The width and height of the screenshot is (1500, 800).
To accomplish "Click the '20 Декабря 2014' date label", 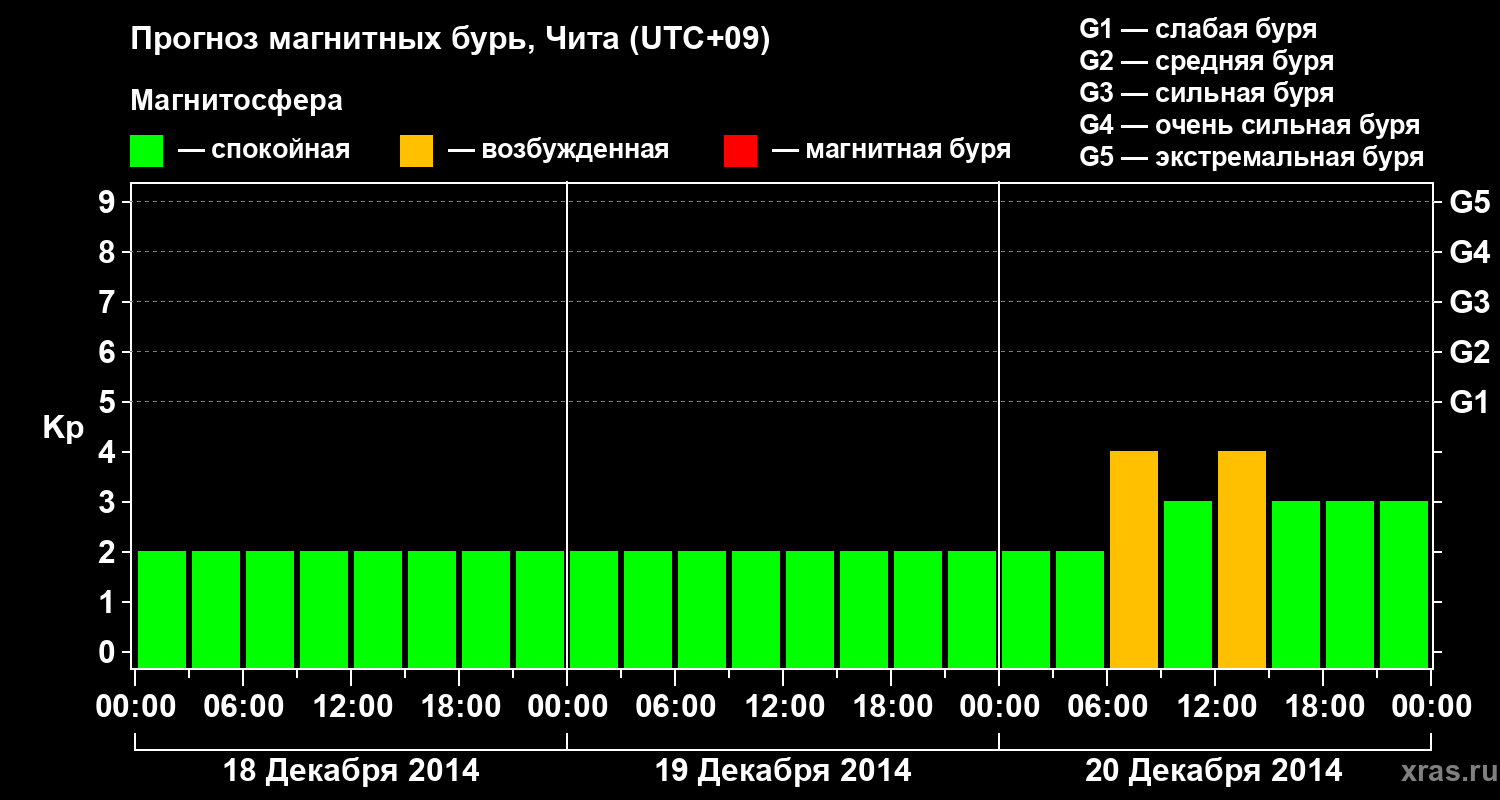I will coord(1214,771).
